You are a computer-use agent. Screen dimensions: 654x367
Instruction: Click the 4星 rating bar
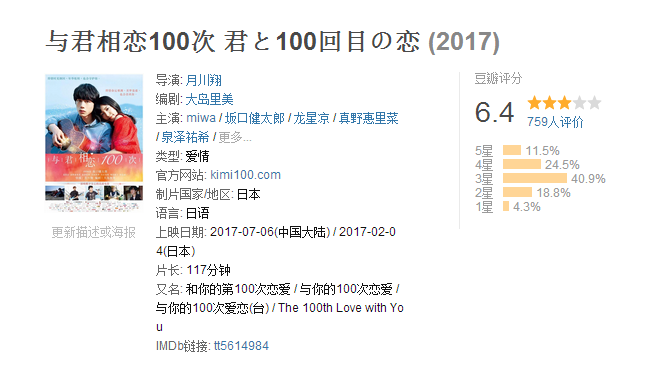click(x=522, y=164)
